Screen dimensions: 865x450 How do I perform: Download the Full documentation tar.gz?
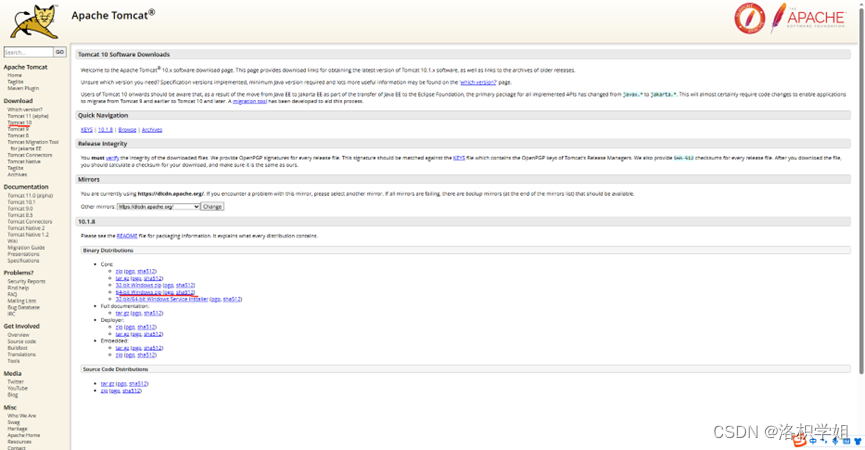point(122,313)
